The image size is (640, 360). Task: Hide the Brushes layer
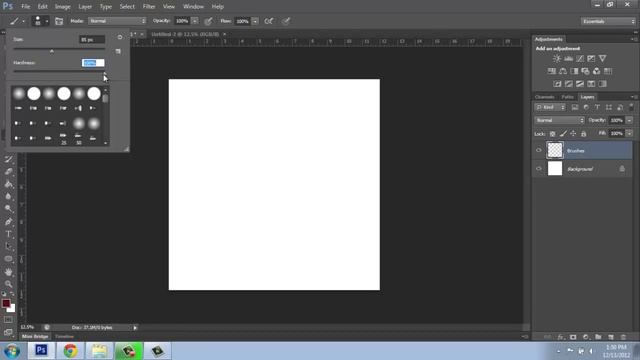pos(538,150)
